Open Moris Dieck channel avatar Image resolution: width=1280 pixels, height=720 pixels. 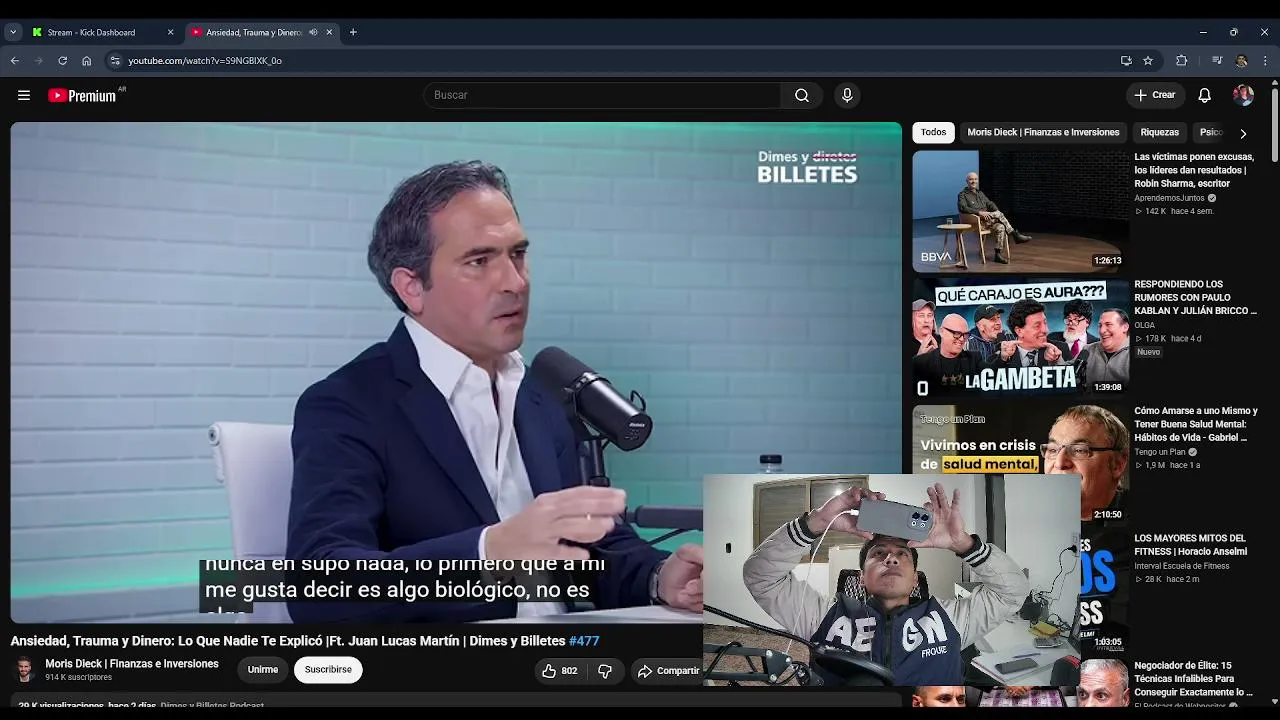24,670
